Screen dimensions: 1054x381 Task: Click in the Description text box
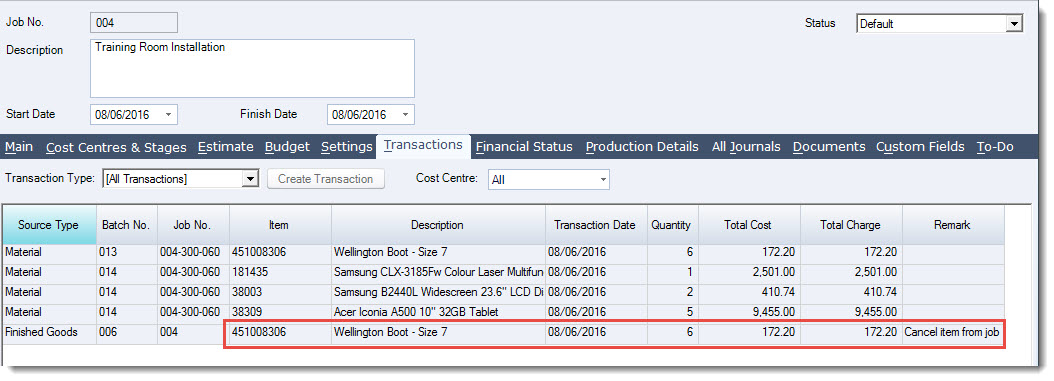252,68
